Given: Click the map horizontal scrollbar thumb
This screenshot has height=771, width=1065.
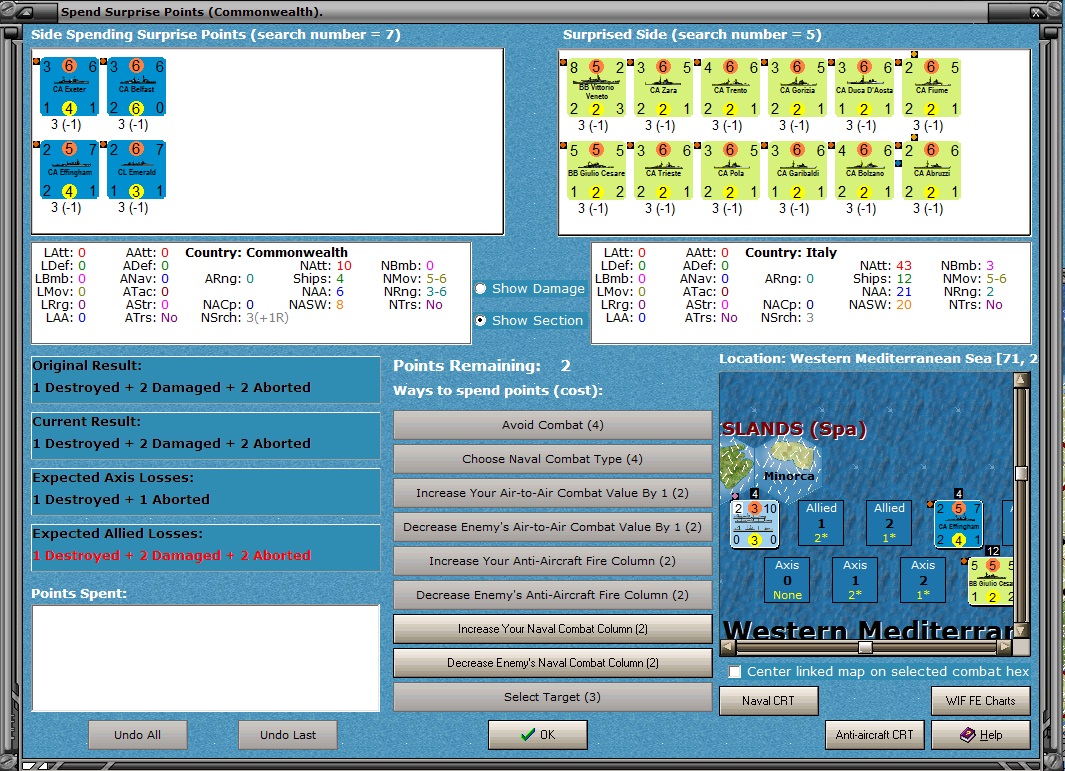Looking at the screenshot, I should point(865,647).
